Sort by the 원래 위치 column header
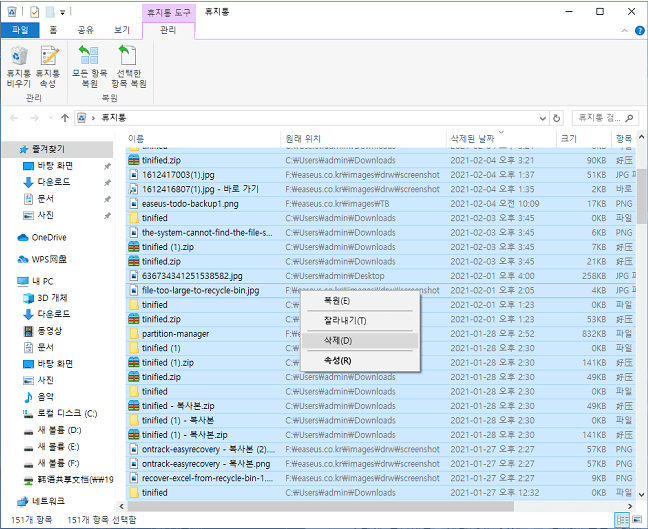The image size is (648, 529). 364,138
